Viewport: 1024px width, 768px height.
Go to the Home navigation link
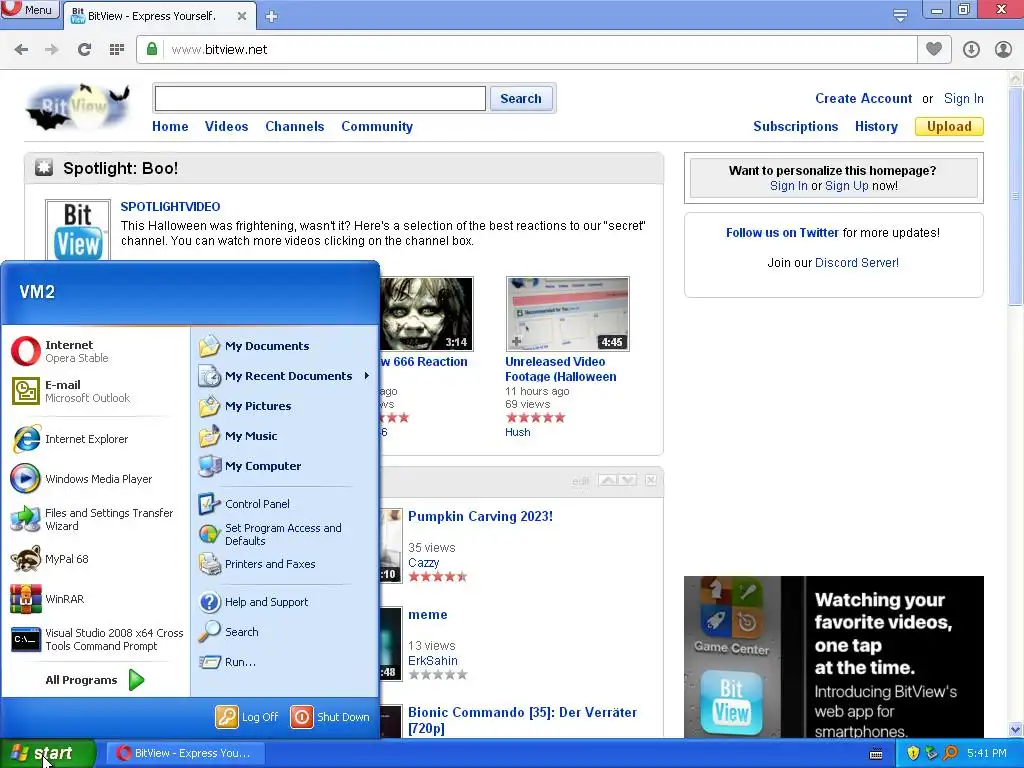tap(170, 127)
